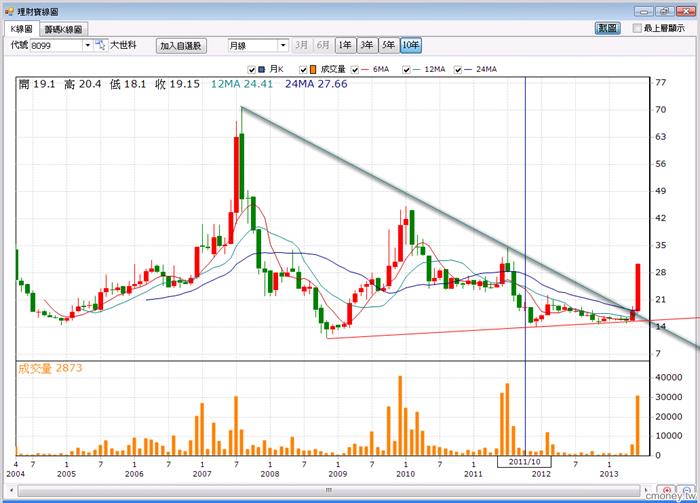Click the blue zoom icon at bottom right
Viewport: 700px width, 503px height.
(x=685, y=491)
